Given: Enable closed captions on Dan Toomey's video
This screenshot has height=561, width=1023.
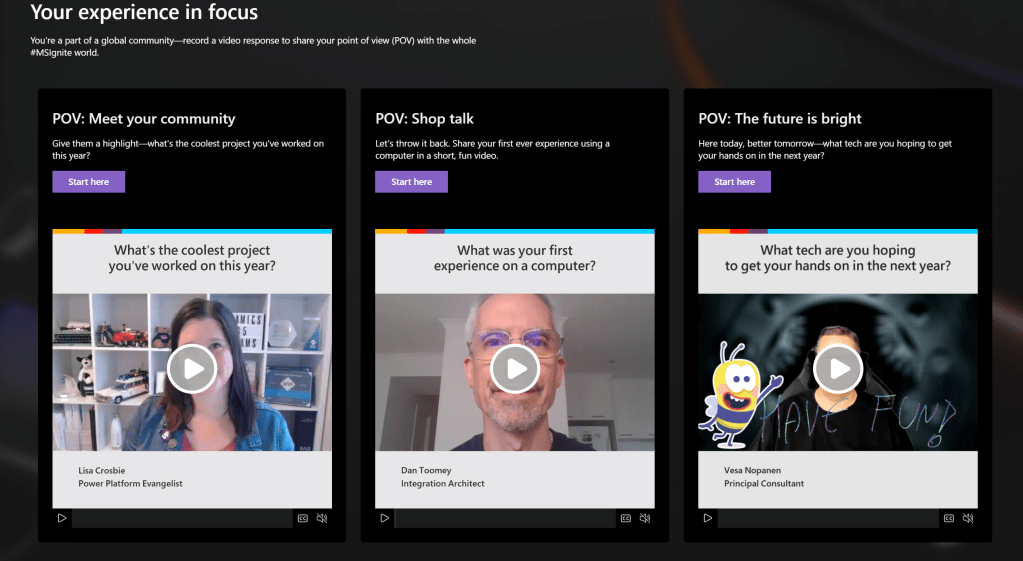Looking at the screenshot, I should point(626,518).
